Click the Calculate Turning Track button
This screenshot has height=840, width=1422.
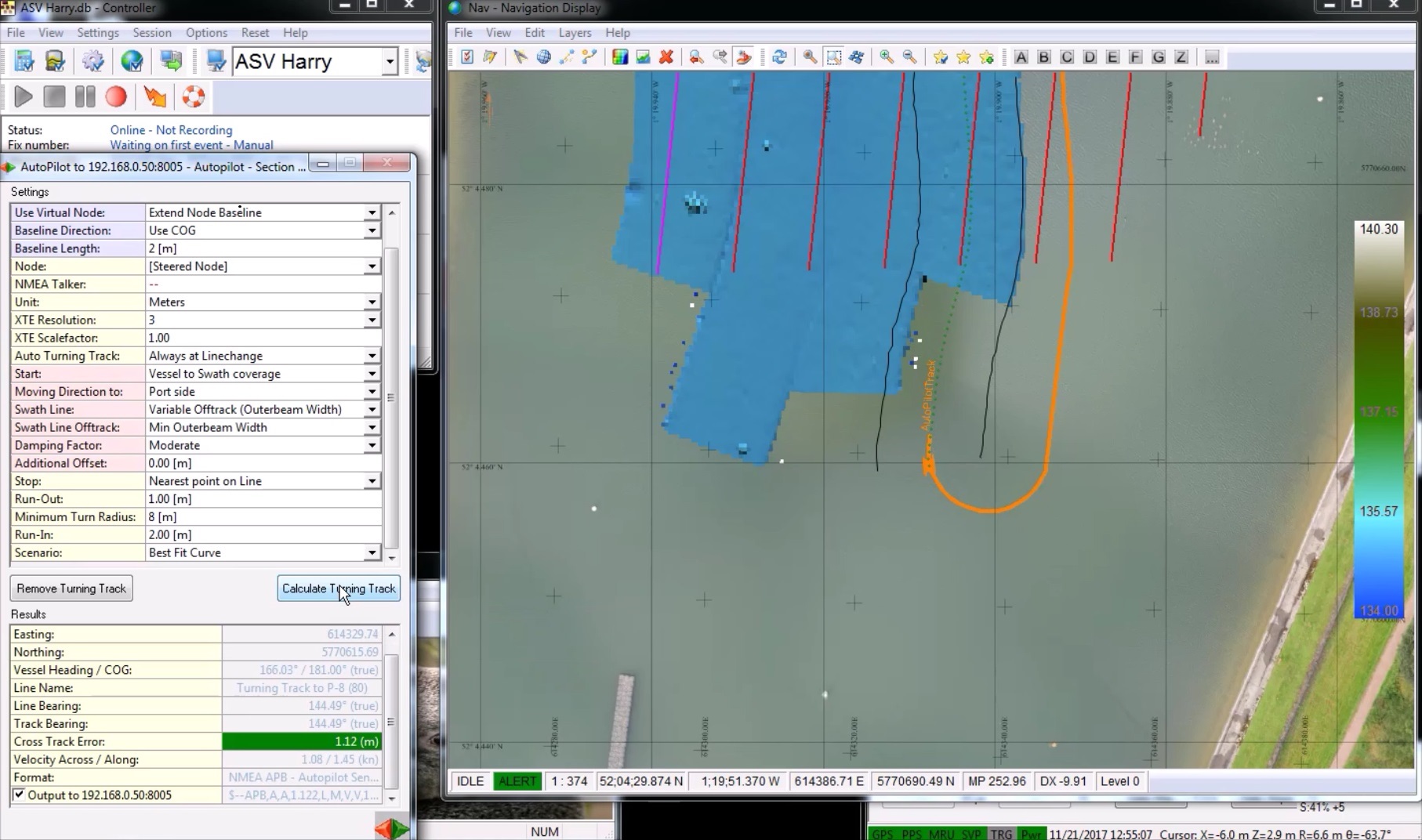coord(339,588)
